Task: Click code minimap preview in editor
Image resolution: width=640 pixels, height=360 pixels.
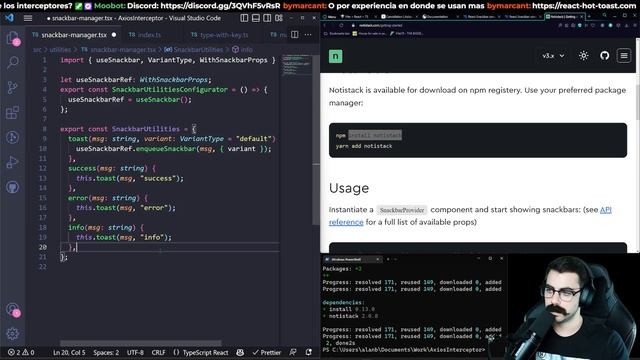Action: click(297, 64)
